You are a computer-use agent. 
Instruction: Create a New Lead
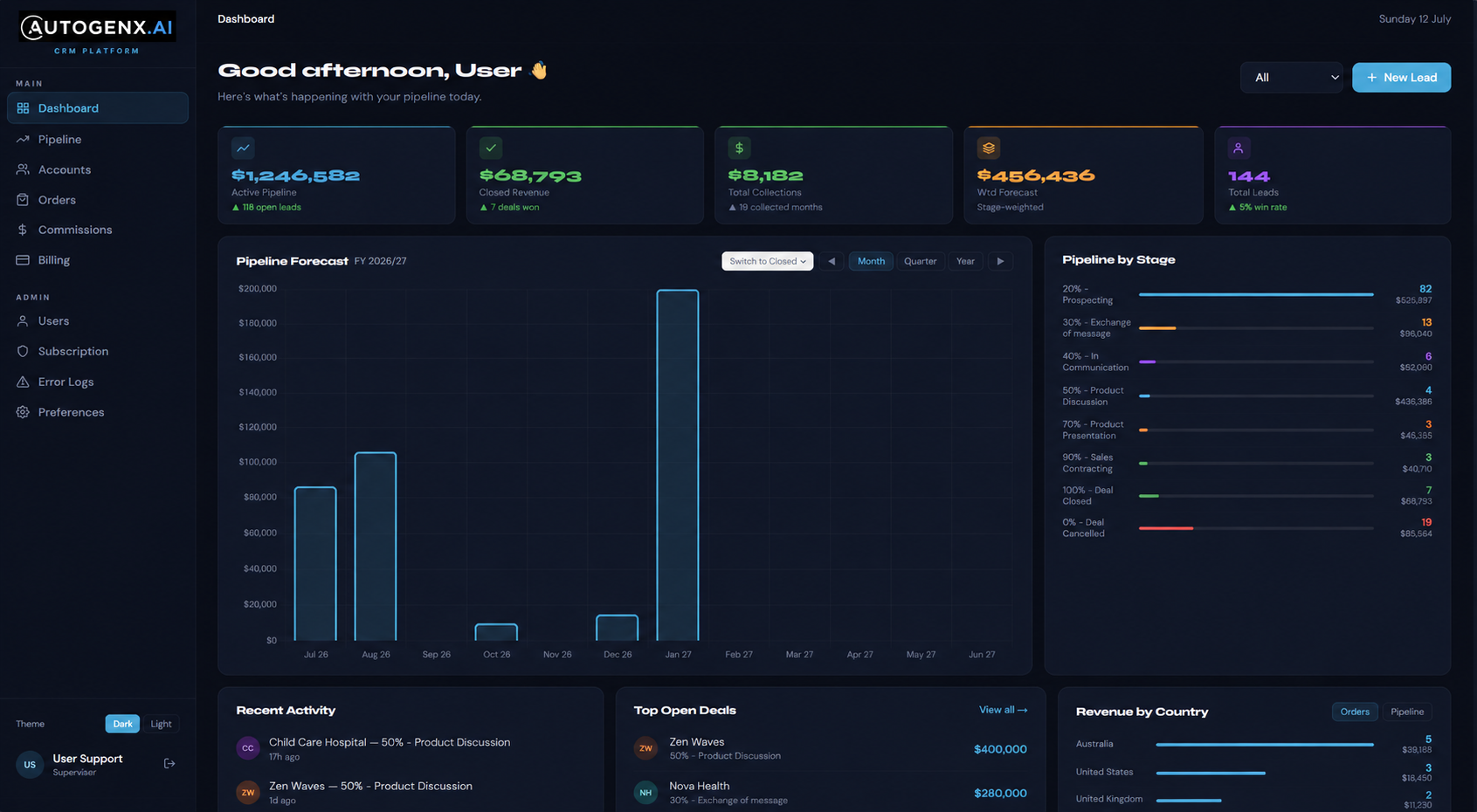(1401, 78)
